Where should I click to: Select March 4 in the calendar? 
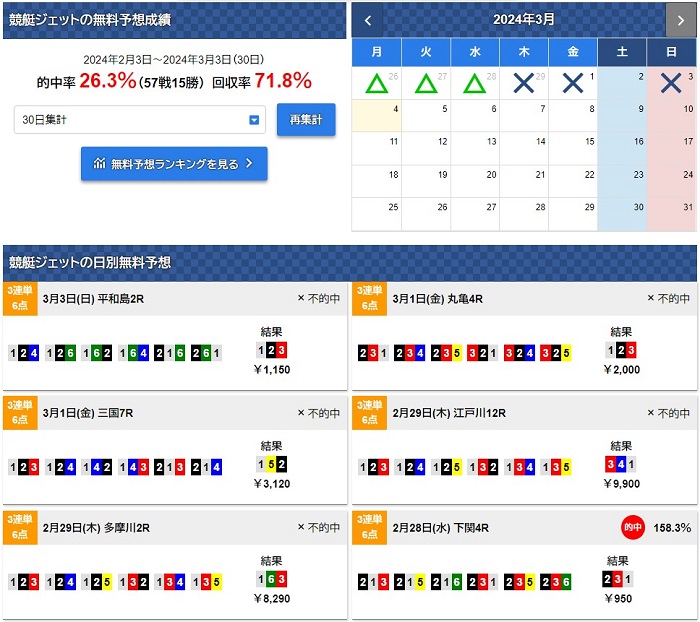(376, 116)
